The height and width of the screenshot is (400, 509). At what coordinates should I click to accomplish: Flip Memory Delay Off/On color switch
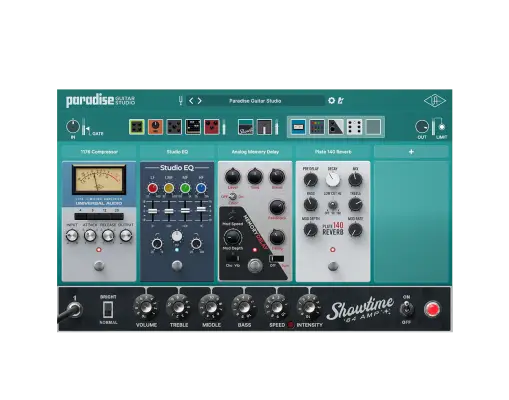click(233, 197)
